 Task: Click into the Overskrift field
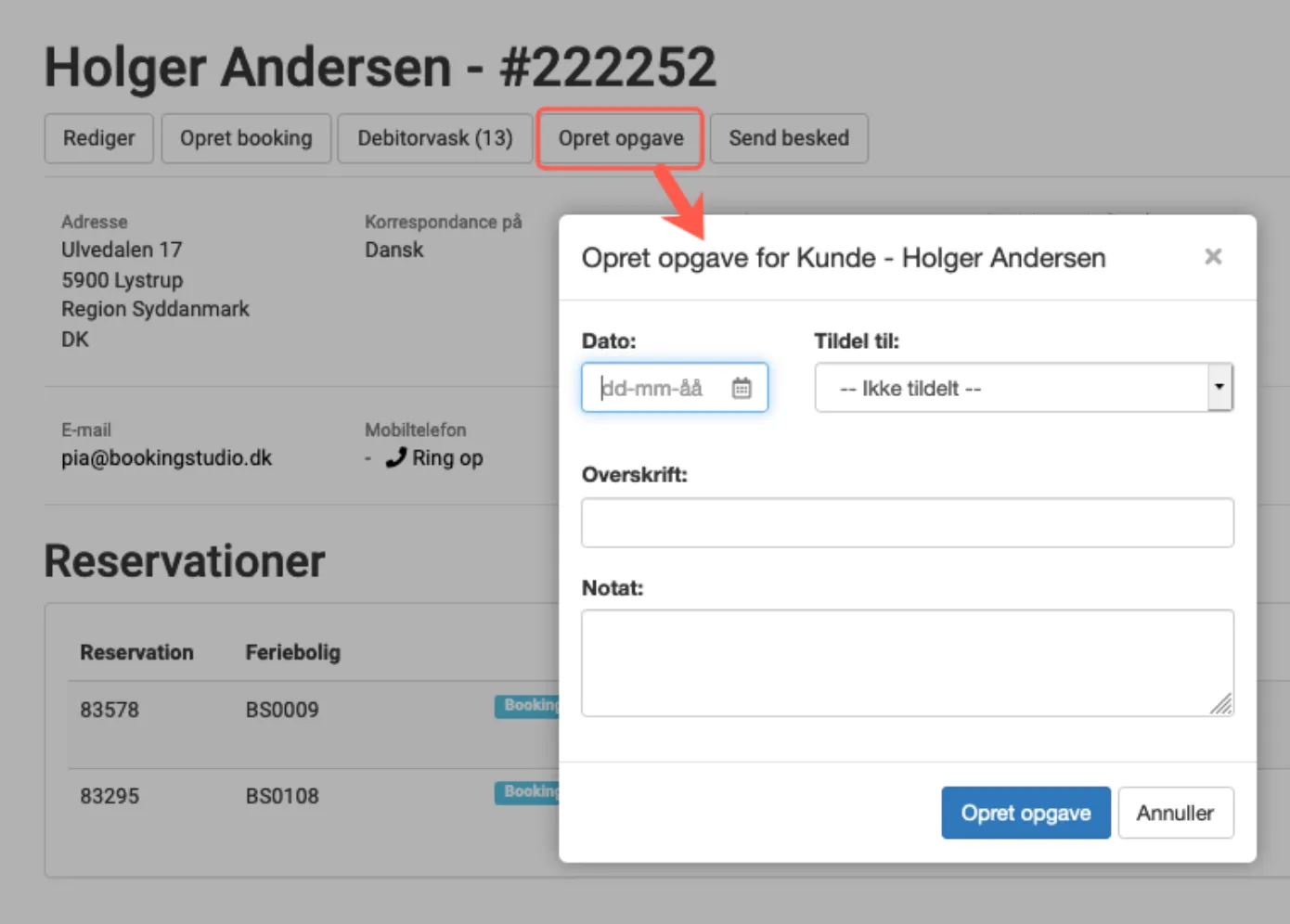tap(907, 523)
